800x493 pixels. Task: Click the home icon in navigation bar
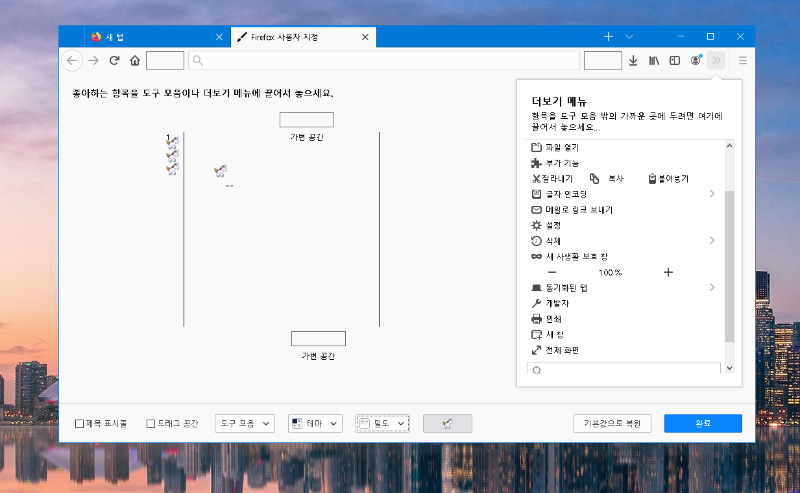pyautogui.click(x=135, y=61)
